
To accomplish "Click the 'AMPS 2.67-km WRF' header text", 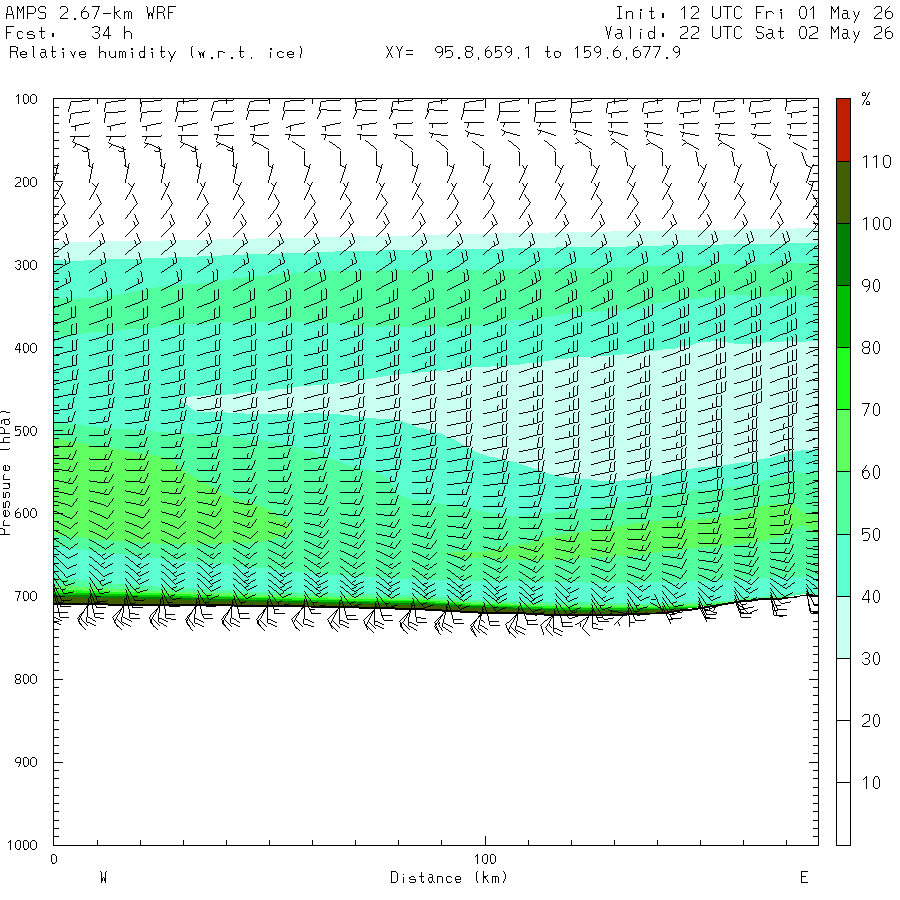I will [90, 13].
